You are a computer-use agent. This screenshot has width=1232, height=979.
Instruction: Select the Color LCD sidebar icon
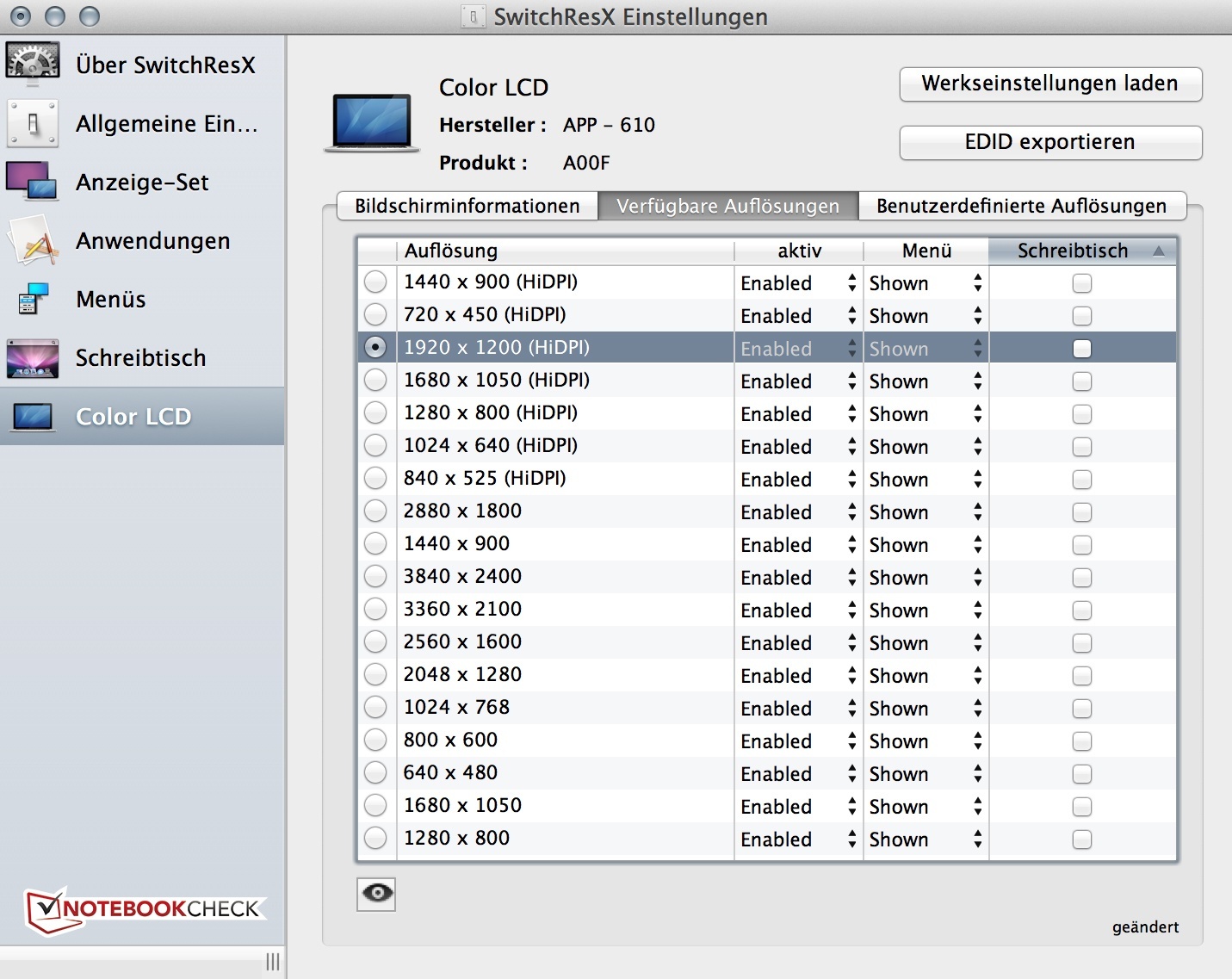point(33,417)
